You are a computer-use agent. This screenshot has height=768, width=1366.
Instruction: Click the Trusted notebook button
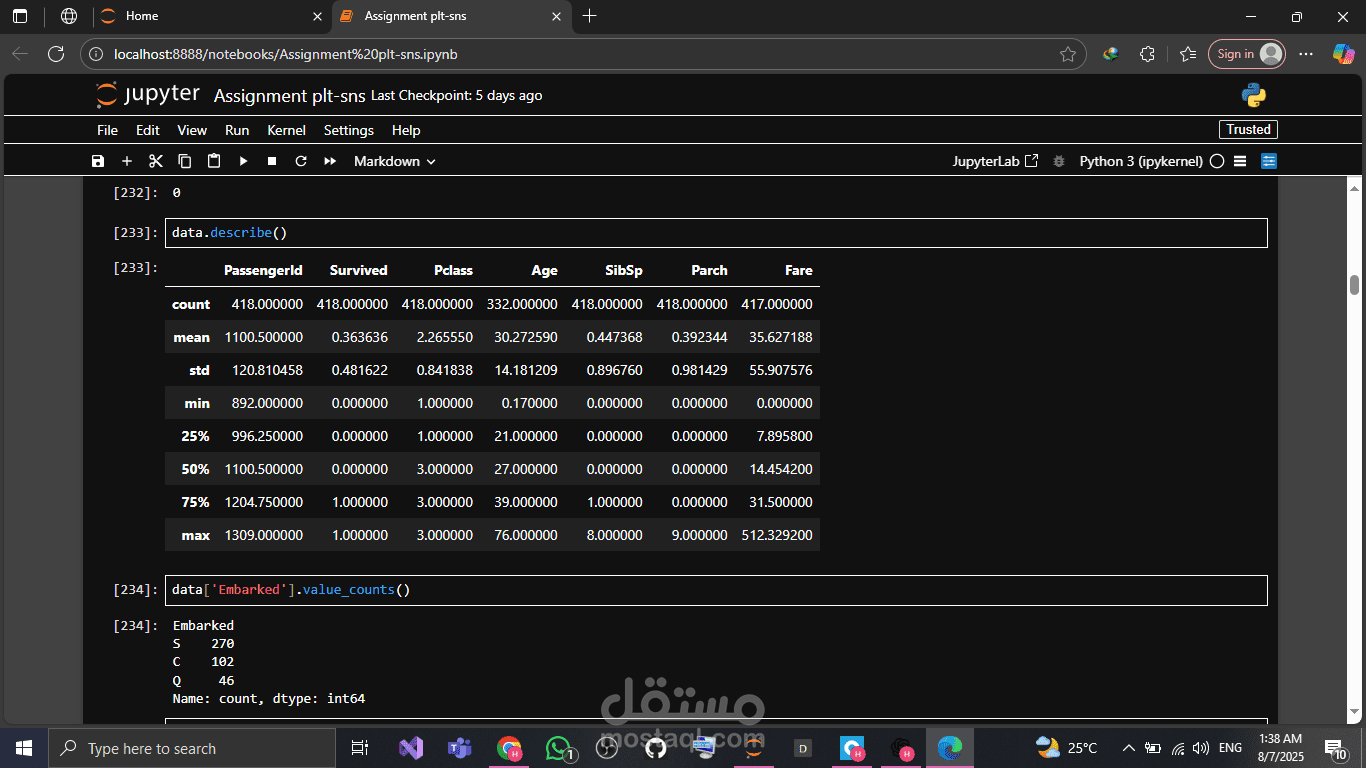(1248, 129)
